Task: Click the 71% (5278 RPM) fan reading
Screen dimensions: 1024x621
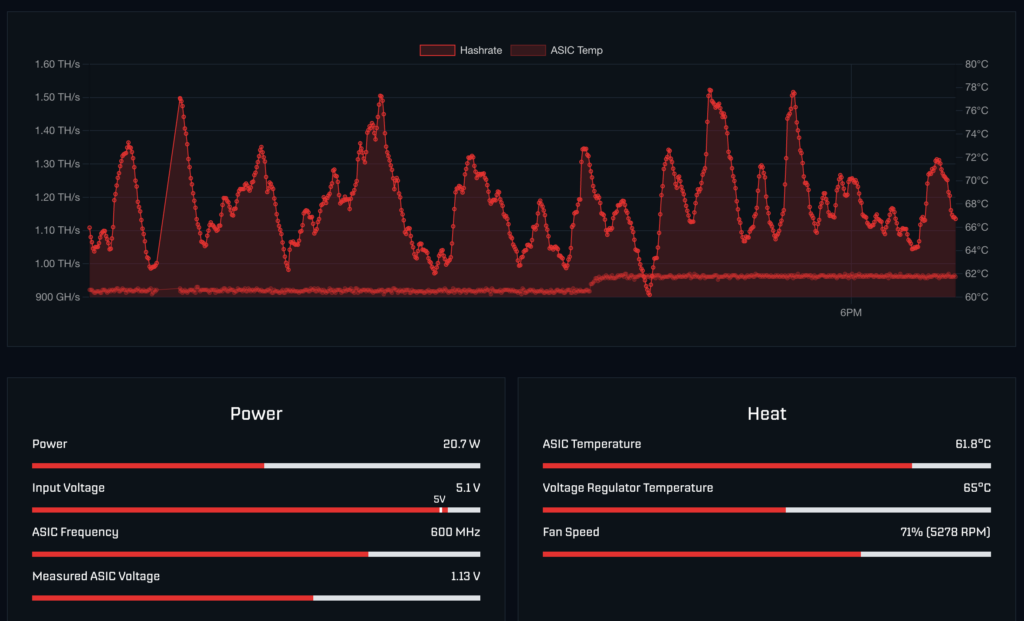Action: (x=945, y=532)
